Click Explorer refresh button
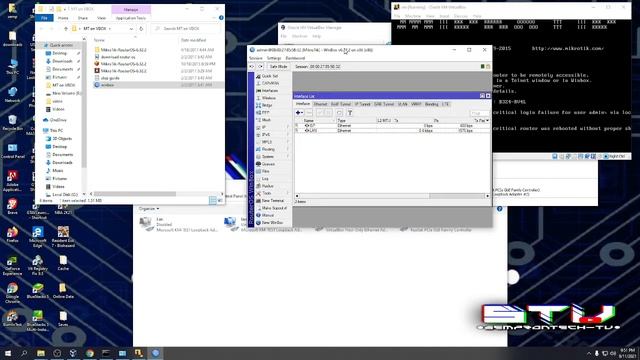Viewport: 640px width, 360px height. (141, 29)
